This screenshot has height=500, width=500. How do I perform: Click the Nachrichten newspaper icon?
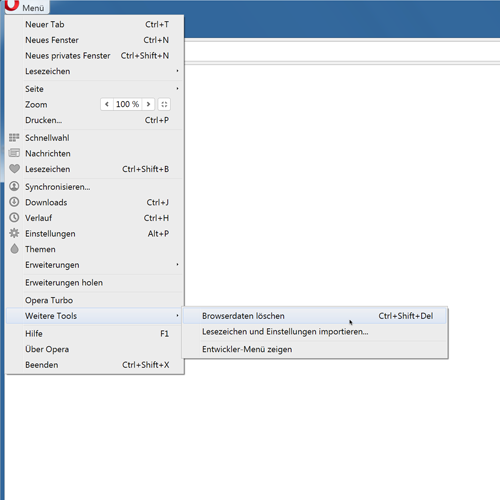14,153
